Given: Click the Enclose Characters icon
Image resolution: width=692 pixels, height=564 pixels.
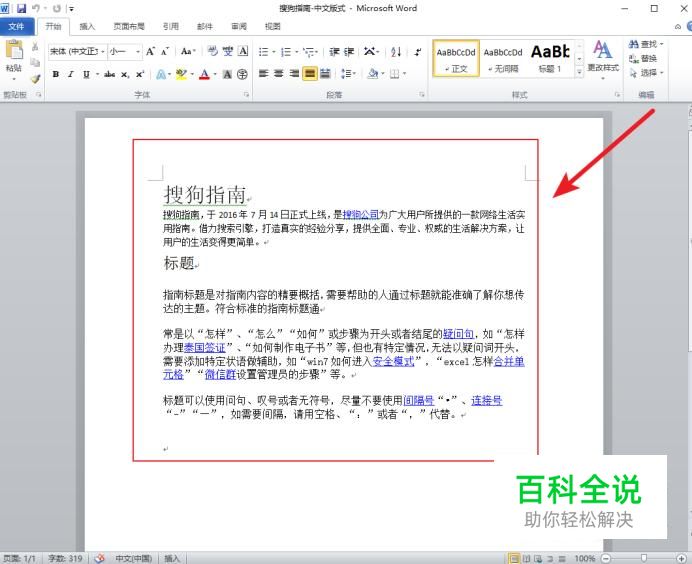Looking at the screenshot, I should pos(242,74).
